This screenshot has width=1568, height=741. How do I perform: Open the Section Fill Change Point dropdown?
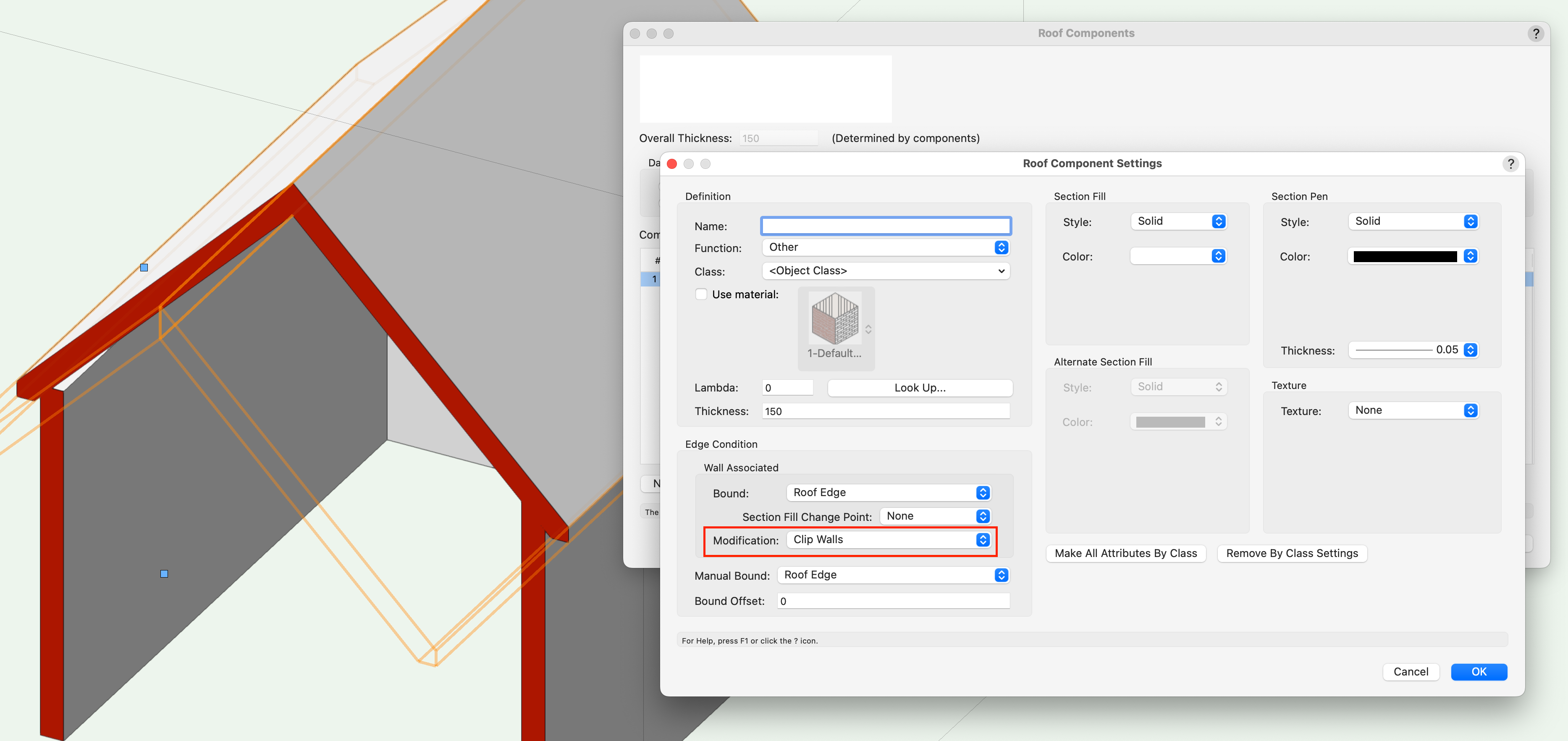935,516
